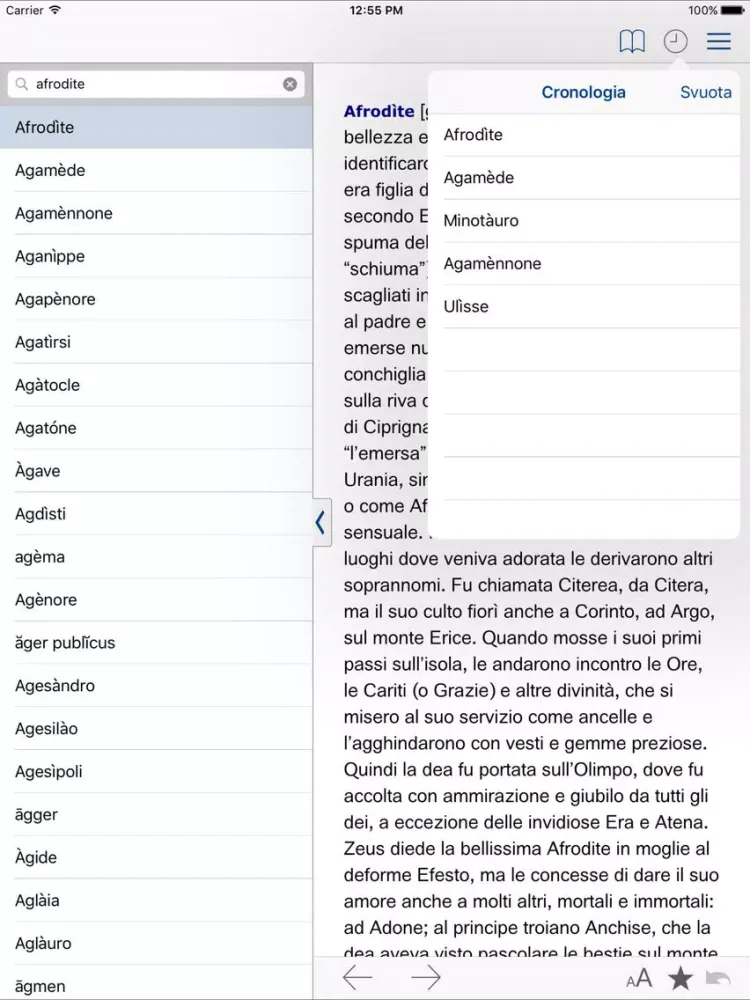Viewport: 750px width, 1000px height.
Task: Go forward with the right arrow
Action: tap(425, 978)
